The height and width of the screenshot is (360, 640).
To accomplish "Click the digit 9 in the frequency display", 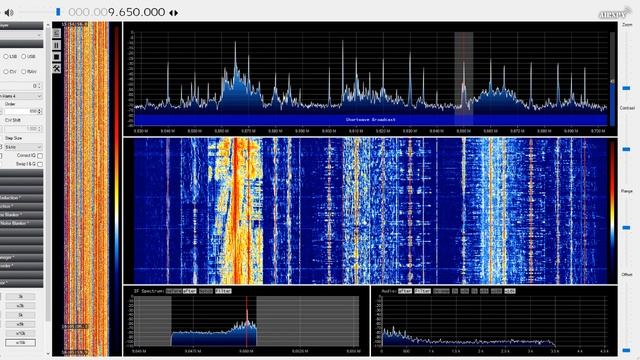I will [x=111, y=12].
